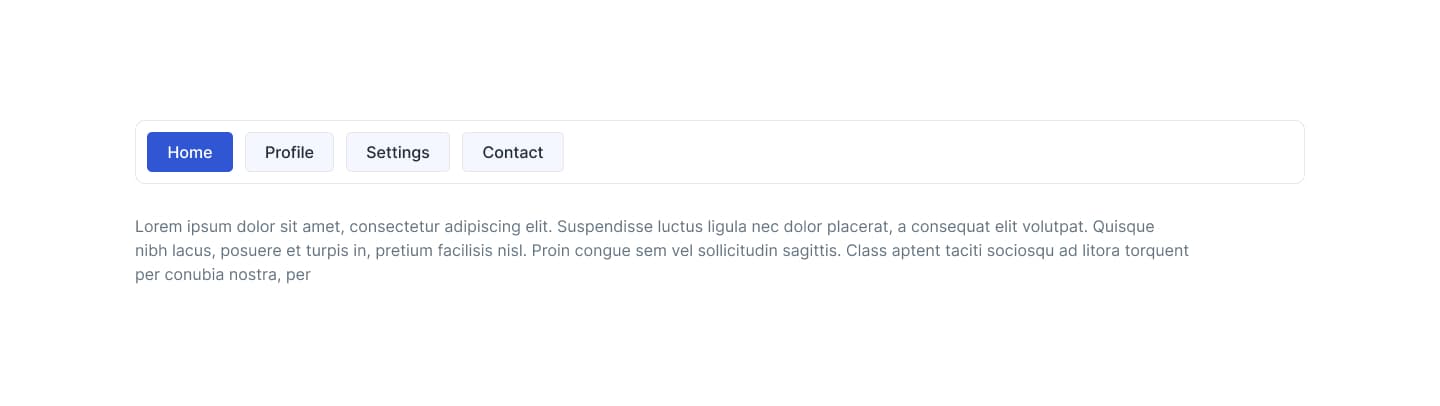Click the words "conubia nostra" in the last line
1440x406 pixels.
coord(219,275)
